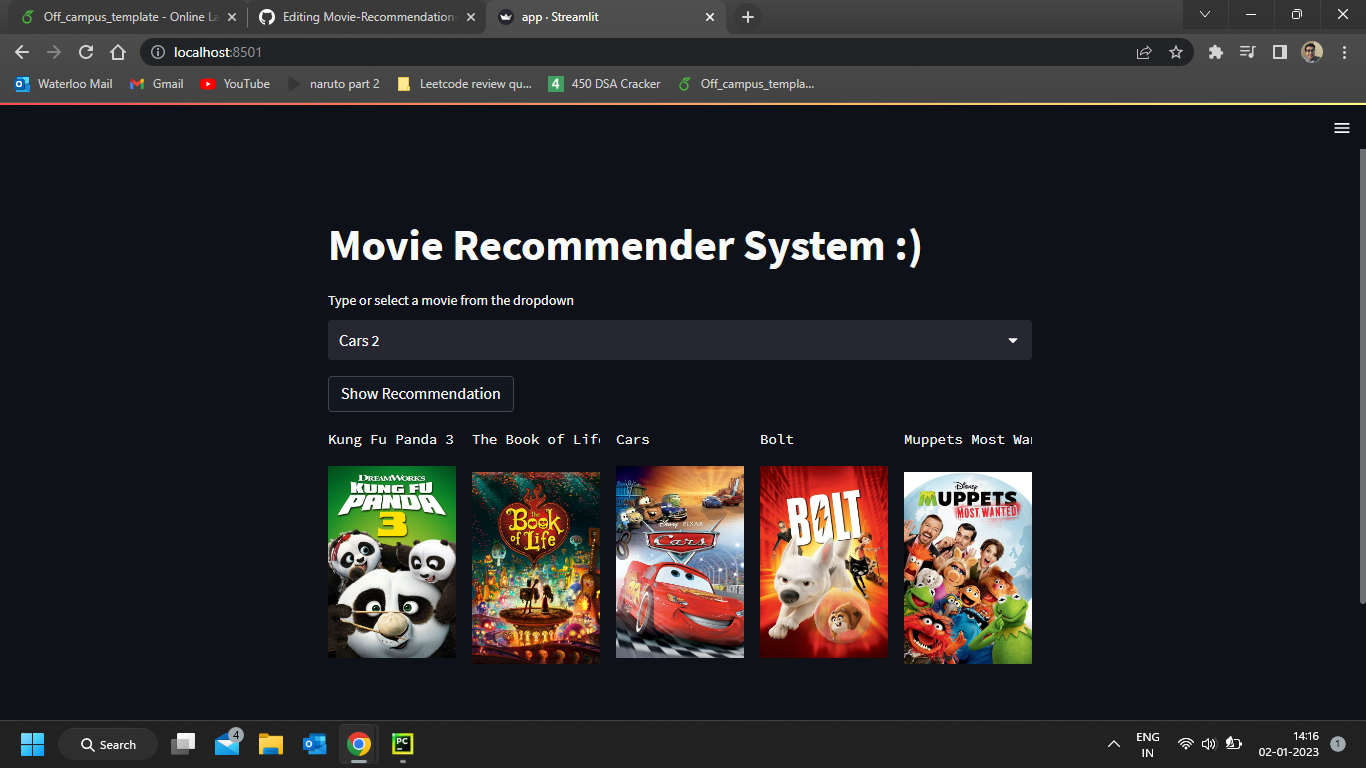Screen dimensions: 1366x768
Task: Open the Streamlit hamburger menu
Action: (1342, 128)
